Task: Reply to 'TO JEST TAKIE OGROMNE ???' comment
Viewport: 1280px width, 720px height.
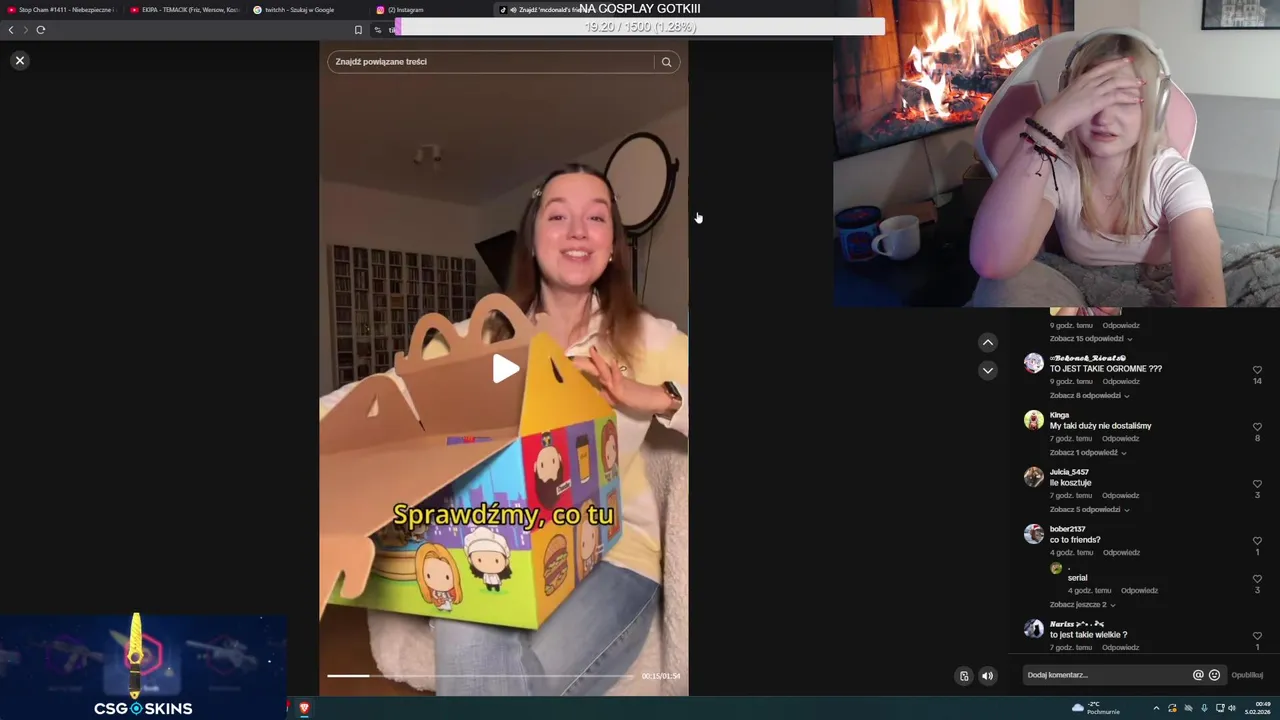Action: (1121, 382)
